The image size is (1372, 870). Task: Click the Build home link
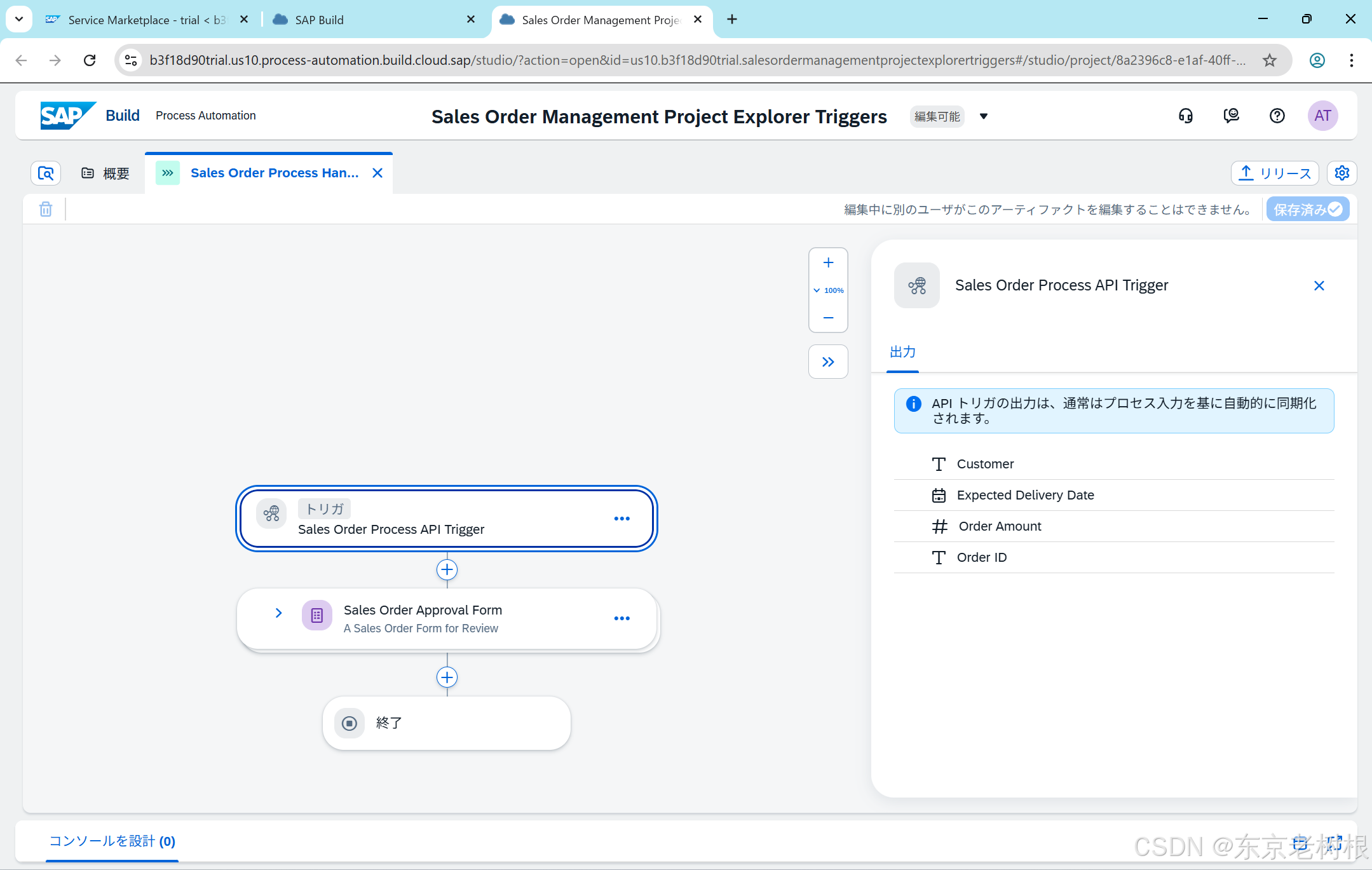click(x=123, y=116)
